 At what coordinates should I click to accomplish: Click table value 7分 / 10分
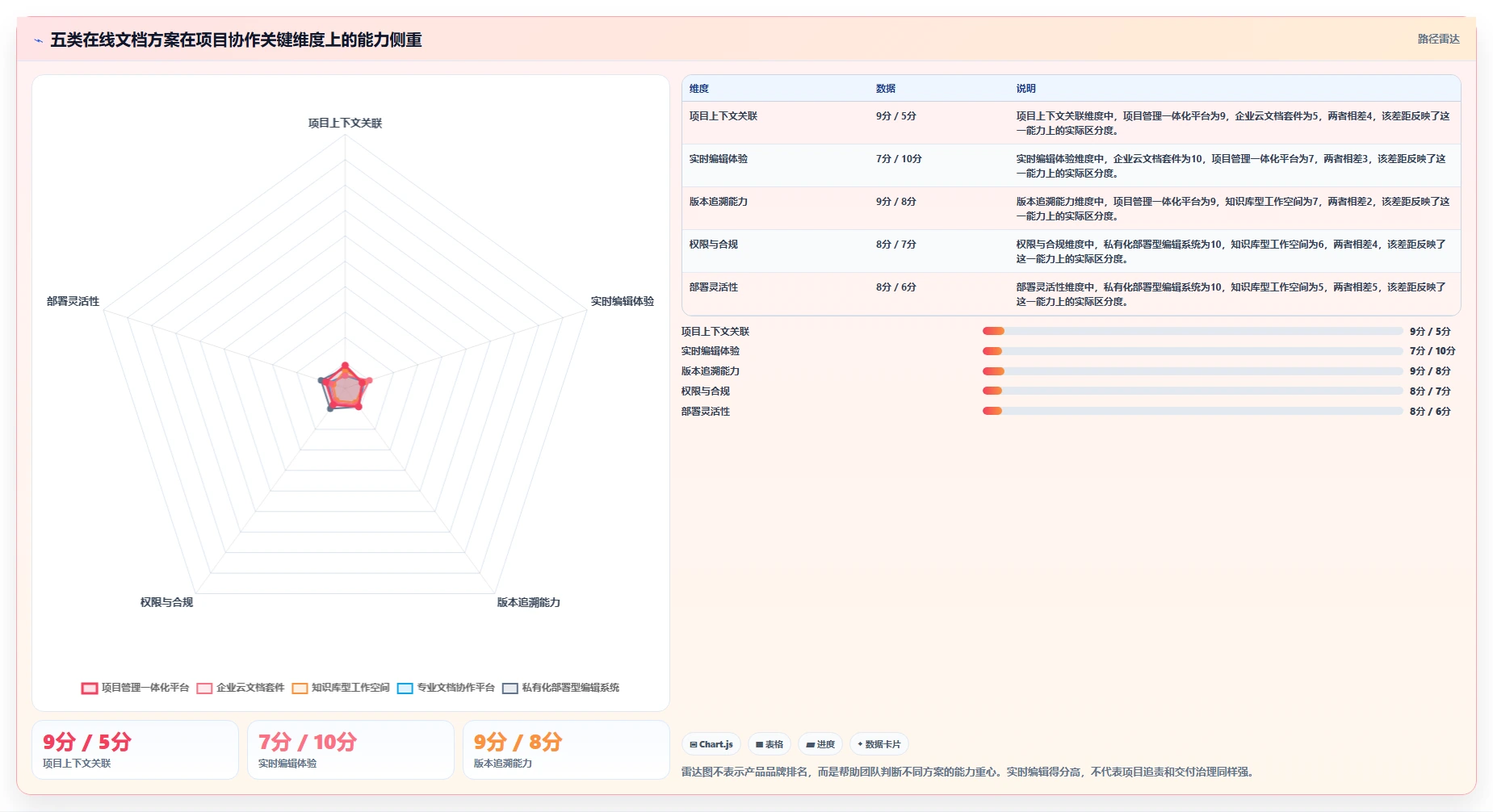tap(899, 159)
